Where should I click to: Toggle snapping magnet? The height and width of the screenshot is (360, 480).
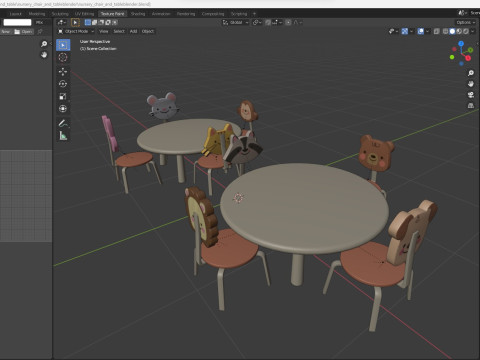pos(268,22)
